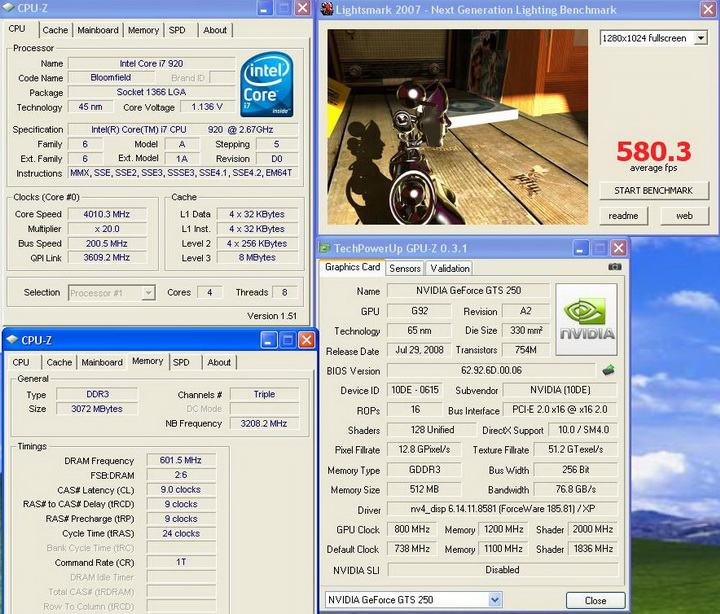This screenshot has width=720, height=614.
Task: Select About tab in lower CPU-Z window
Action: tap(219, 362)
